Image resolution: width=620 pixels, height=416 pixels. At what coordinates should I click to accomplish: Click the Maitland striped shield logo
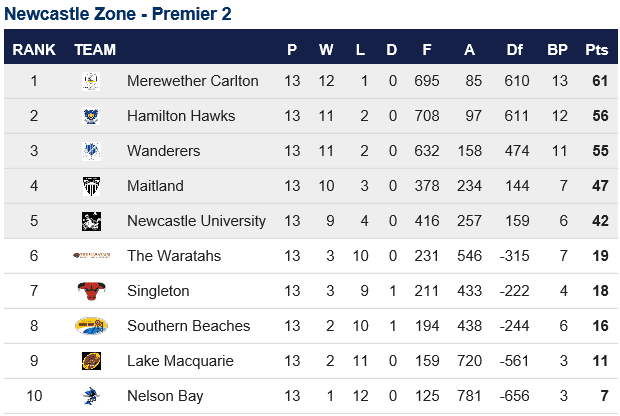91,186
